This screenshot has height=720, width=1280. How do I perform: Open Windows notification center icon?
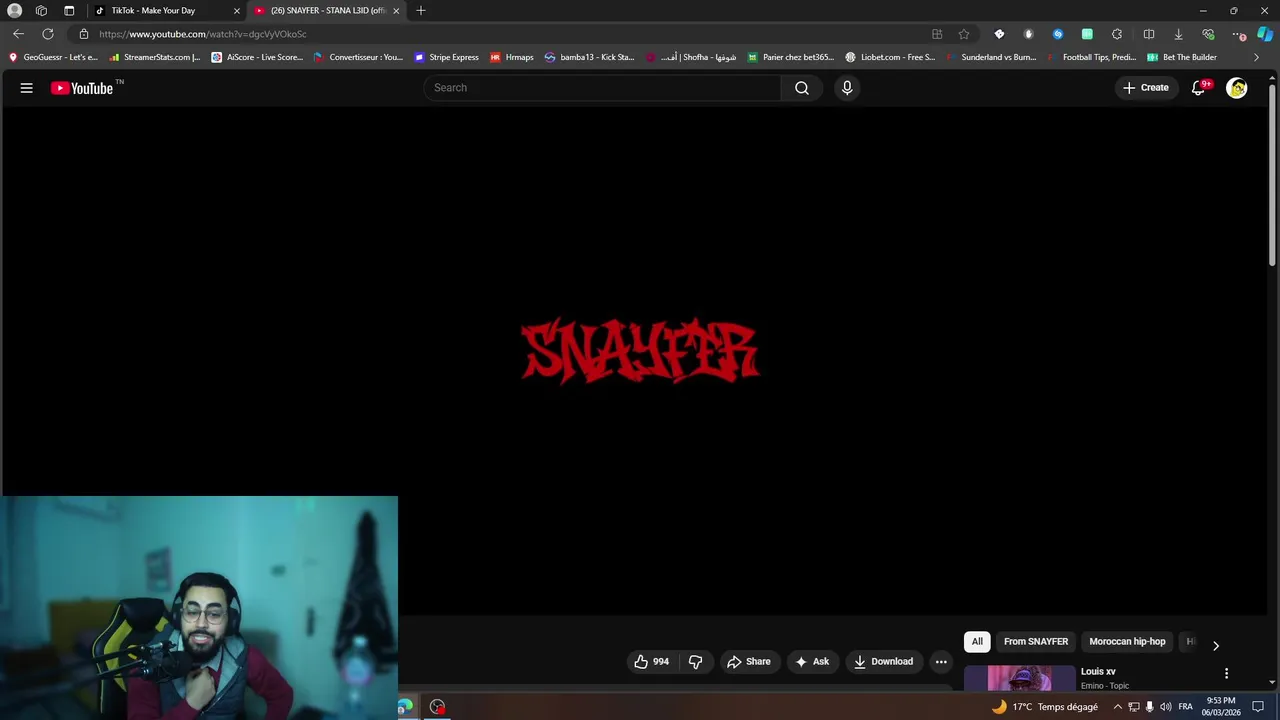click(1258, 707)
